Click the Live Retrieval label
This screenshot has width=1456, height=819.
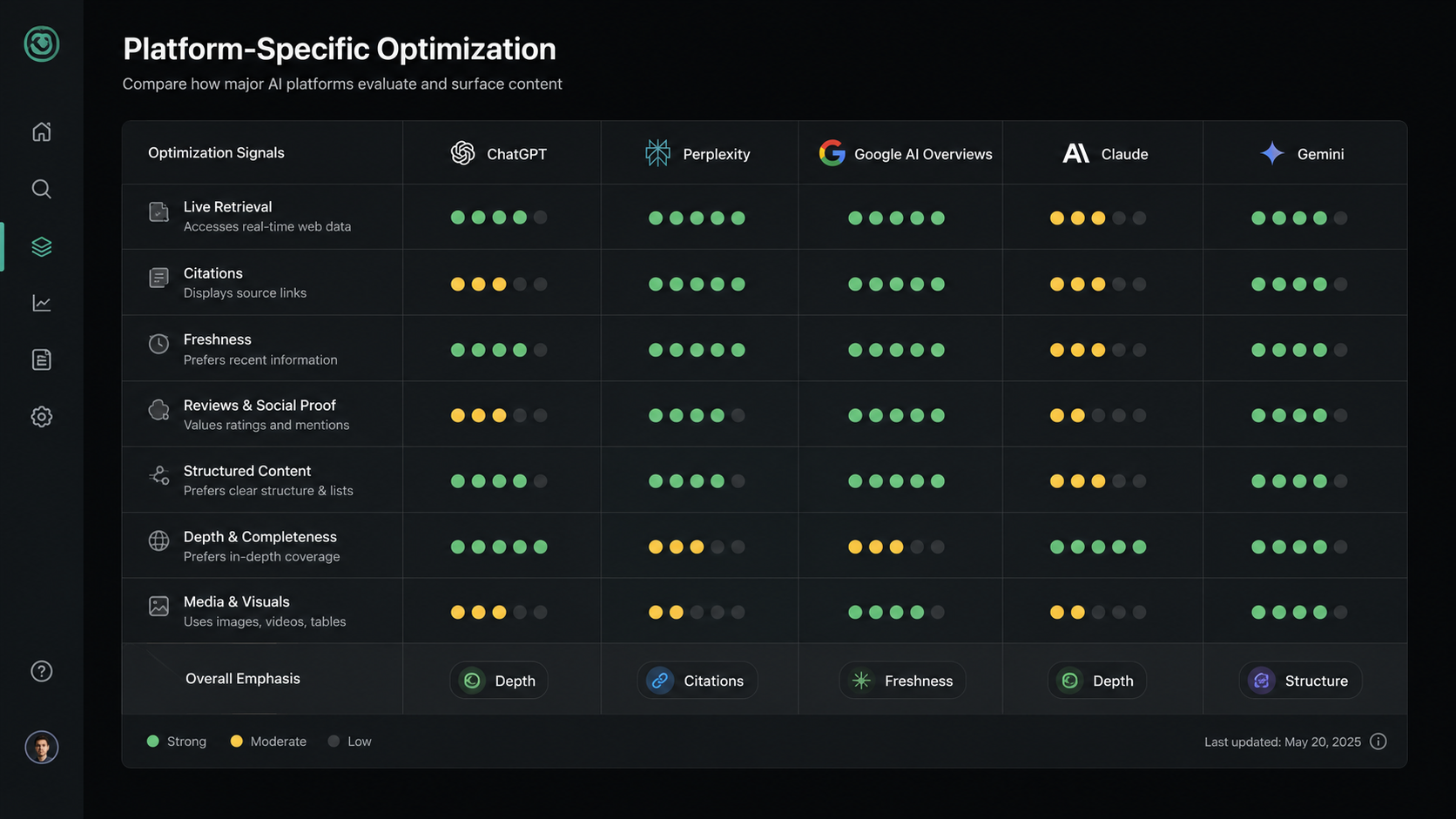(x=227, y=206)
